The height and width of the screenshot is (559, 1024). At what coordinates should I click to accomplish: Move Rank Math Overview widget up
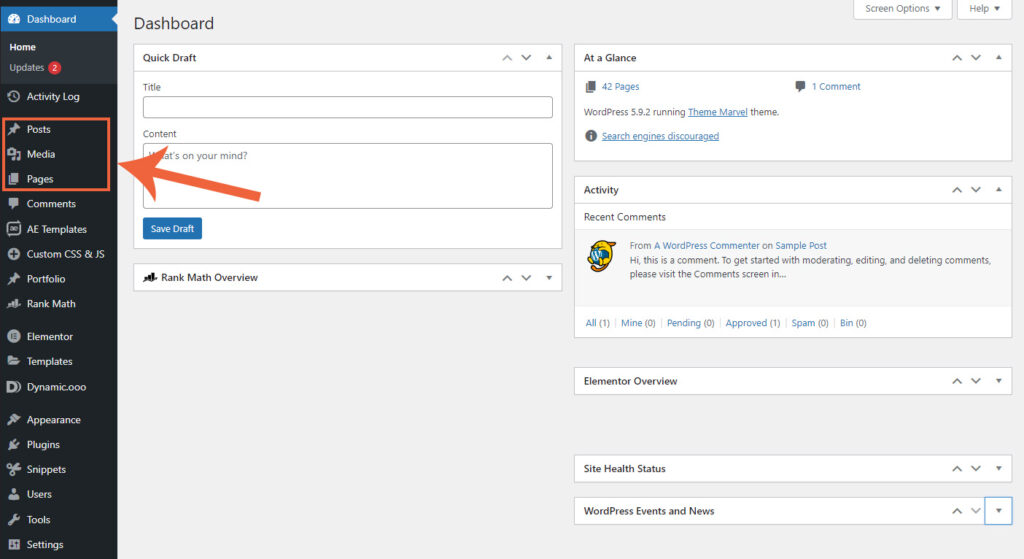tap(507, 278)
